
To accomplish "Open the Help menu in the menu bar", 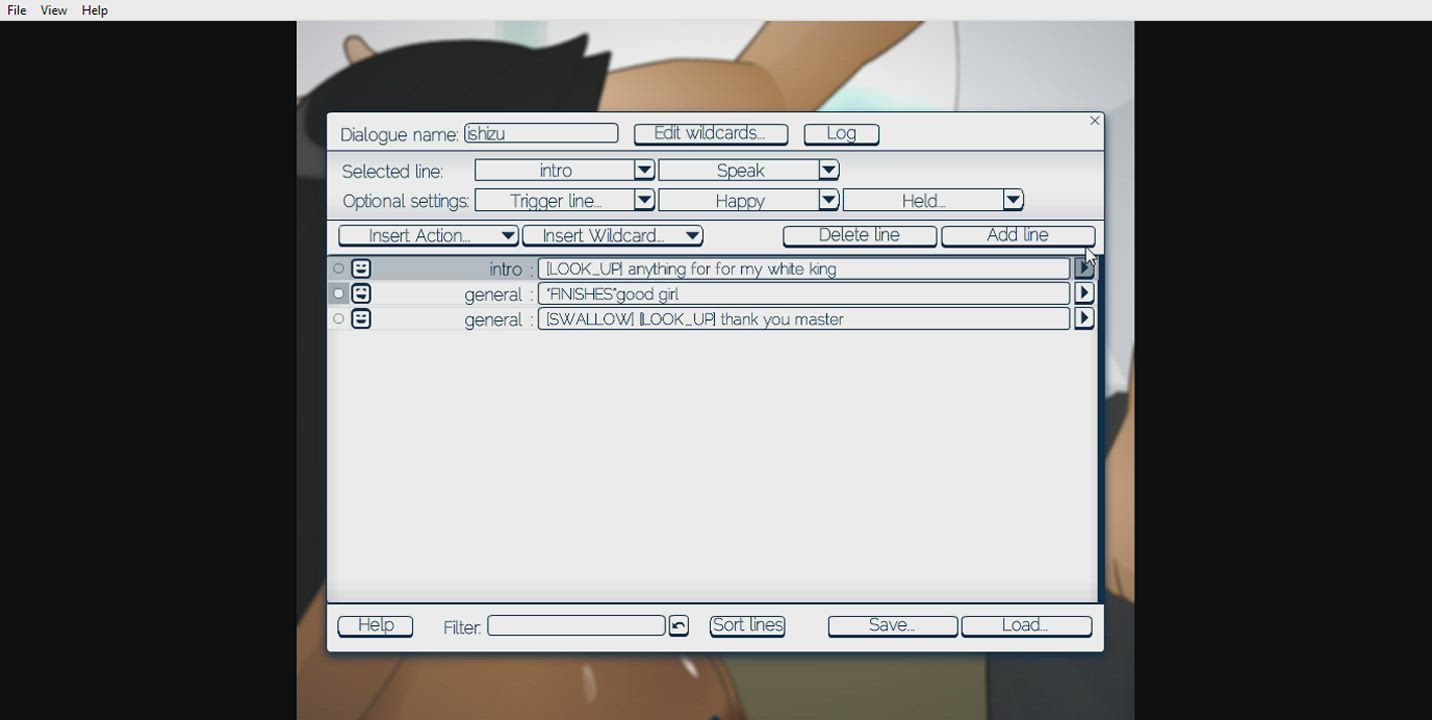I will (95, 10).
